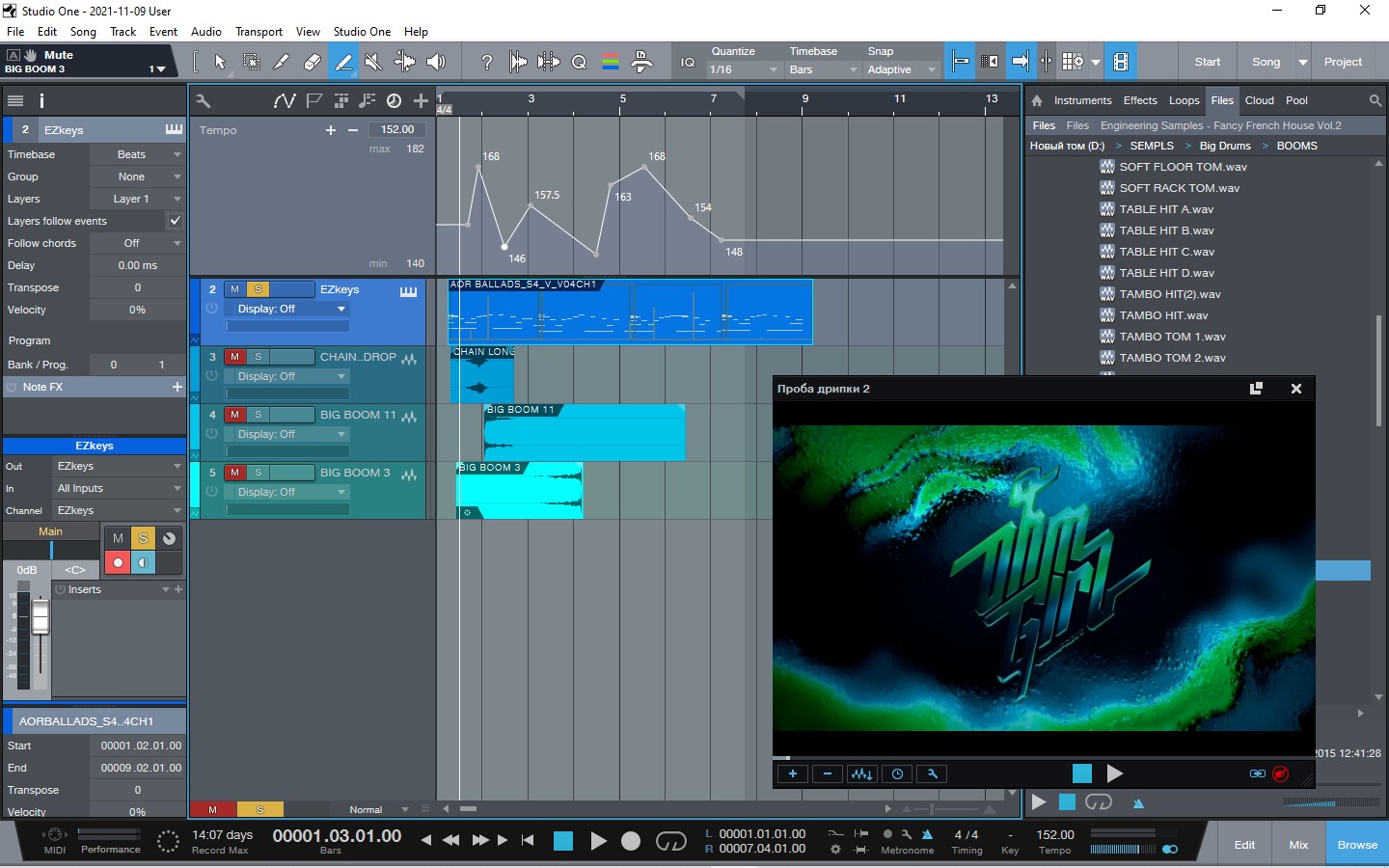Search the browser with magnifier icon
The image size is (1389, 868).
click(x=1375, y=100)
